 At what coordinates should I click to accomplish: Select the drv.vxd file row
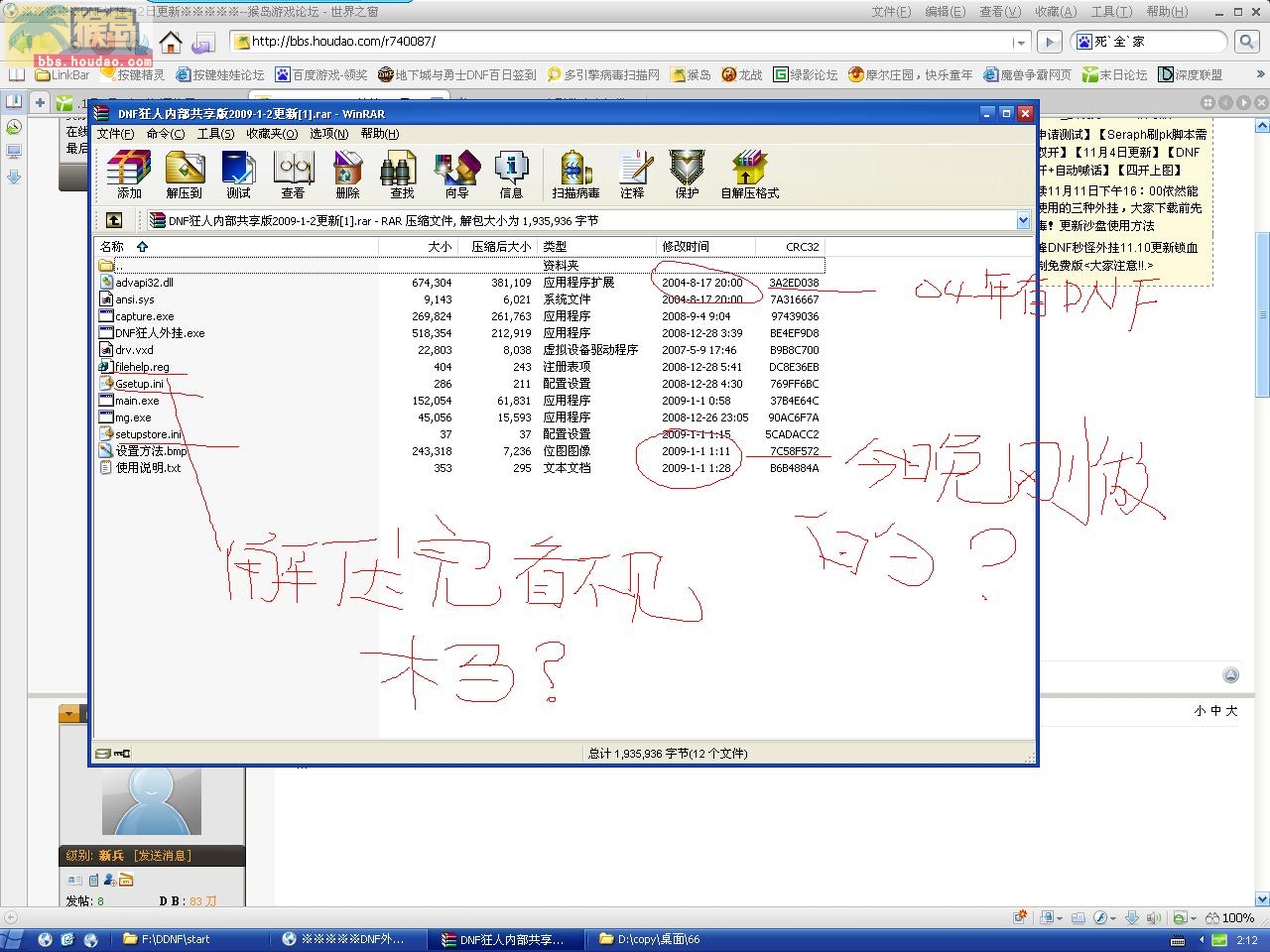[x=461, y=350]
